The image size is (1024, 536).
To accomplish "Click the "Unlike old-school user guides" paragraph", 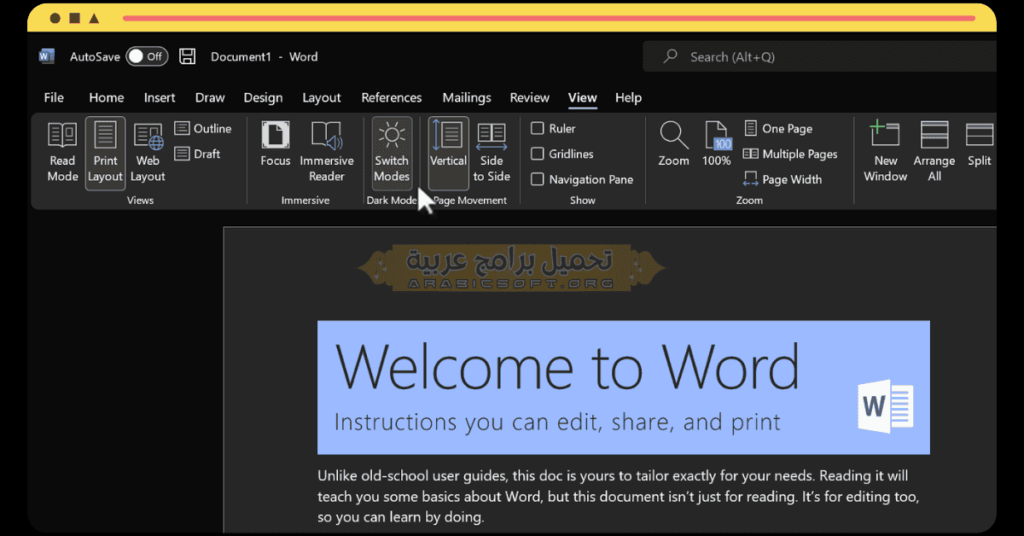I will coord(618,496).
